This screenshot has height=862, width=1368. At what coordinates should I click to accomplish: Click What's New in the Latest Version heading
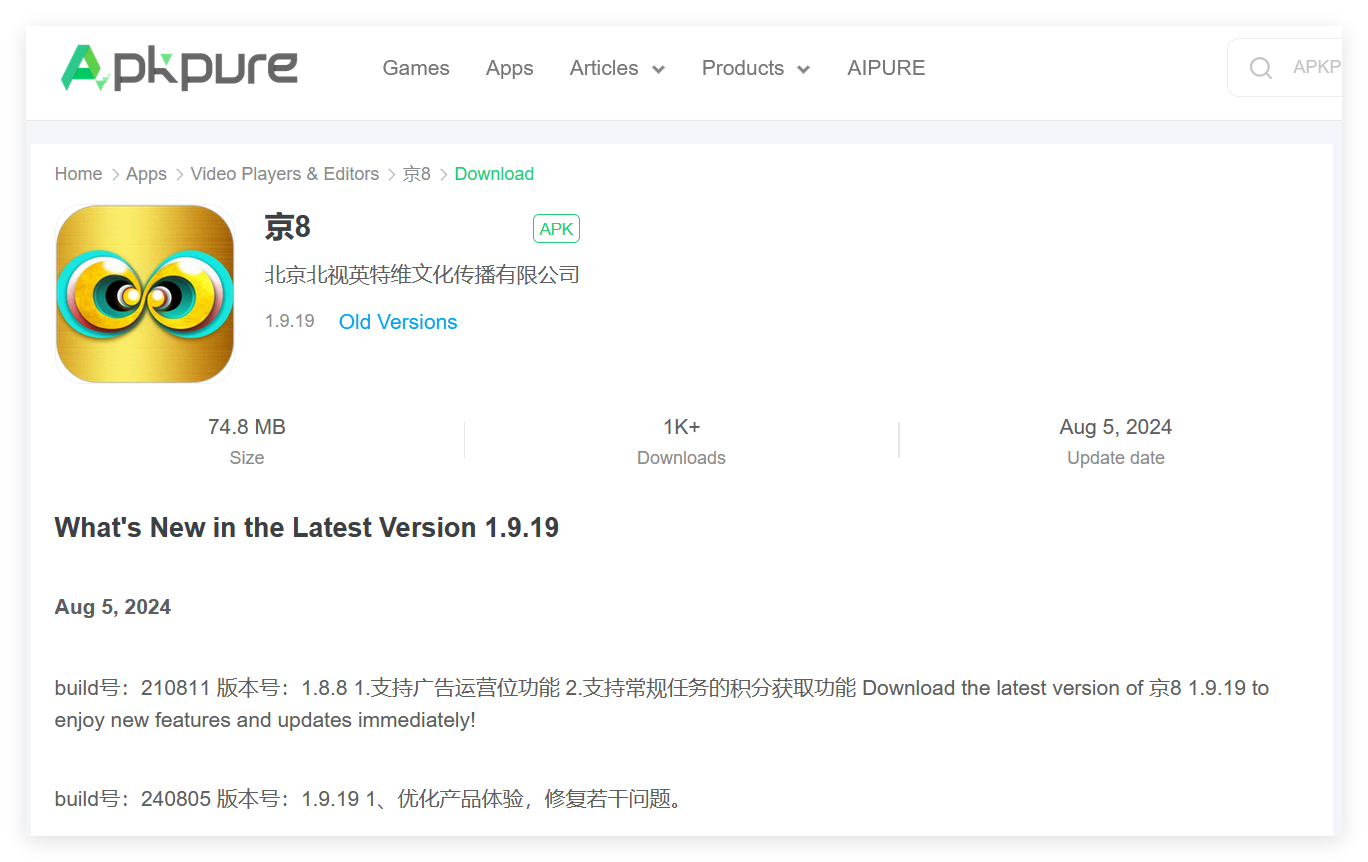(307, 528)
